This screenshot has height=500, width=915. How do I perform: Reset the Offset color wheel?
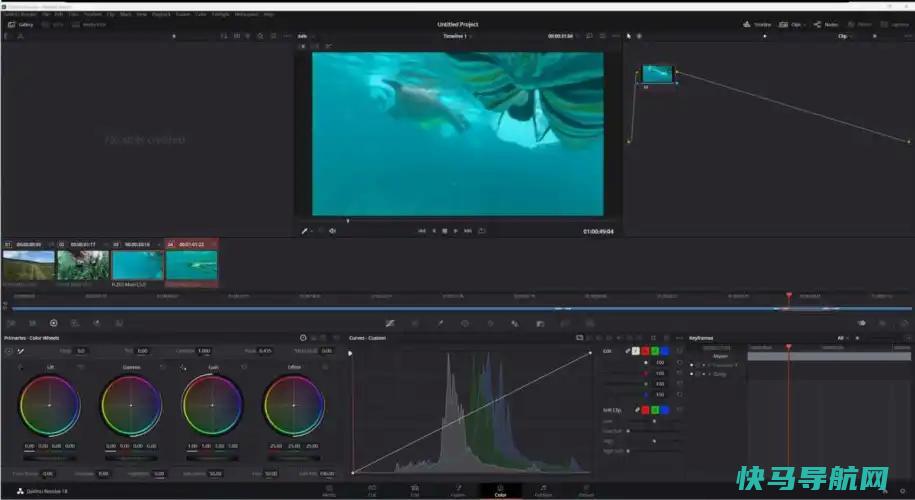pos(325,367)
